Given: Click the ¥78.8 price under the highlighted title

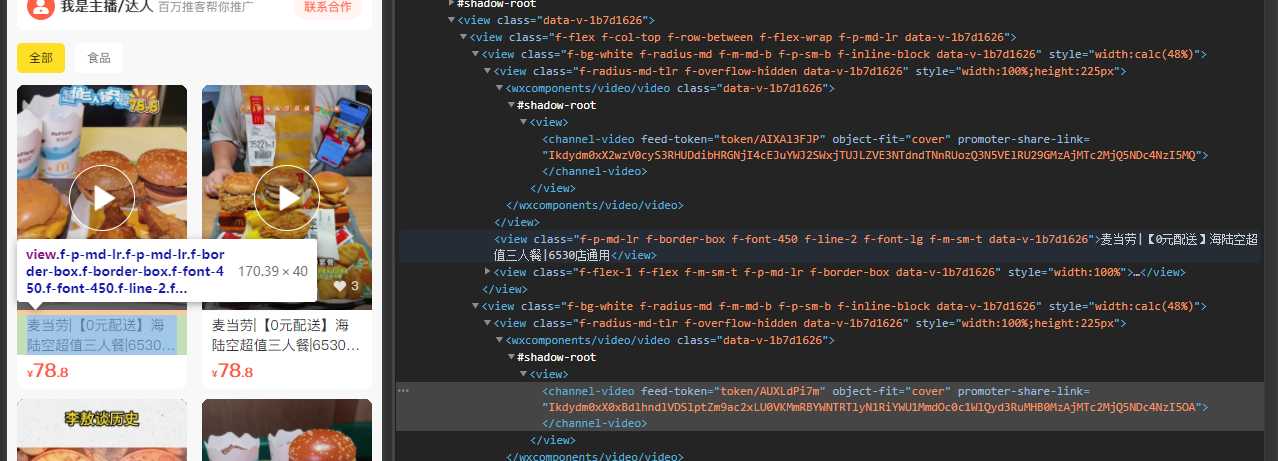Looking at the screenshot, I should (x=48, y=371).
